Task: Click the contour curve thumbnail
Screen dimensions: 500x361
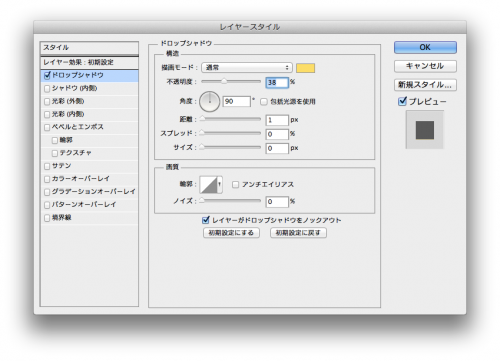Action: (x=208, y=185)
